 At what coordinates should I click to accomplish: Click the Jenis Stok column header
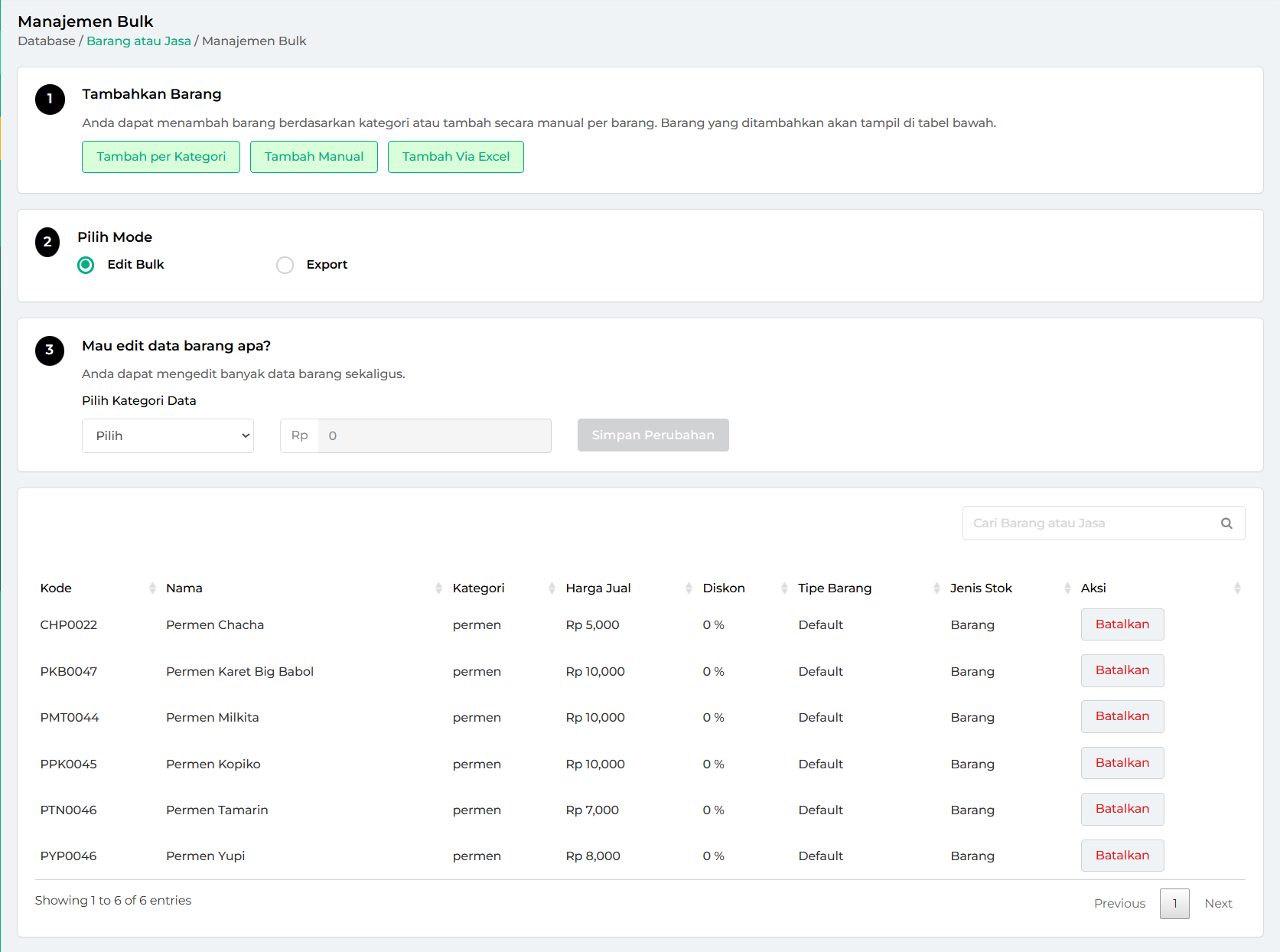981,588
